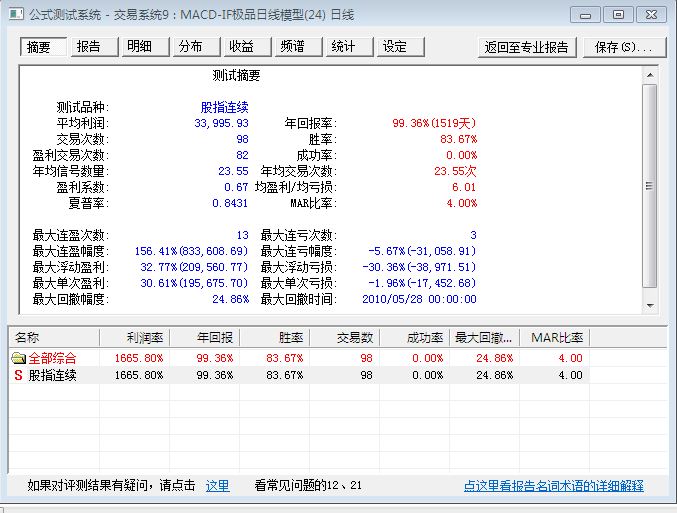Click the application icon in title bar
Viewport: 677px width, 513px height.
tap(16, 14)
